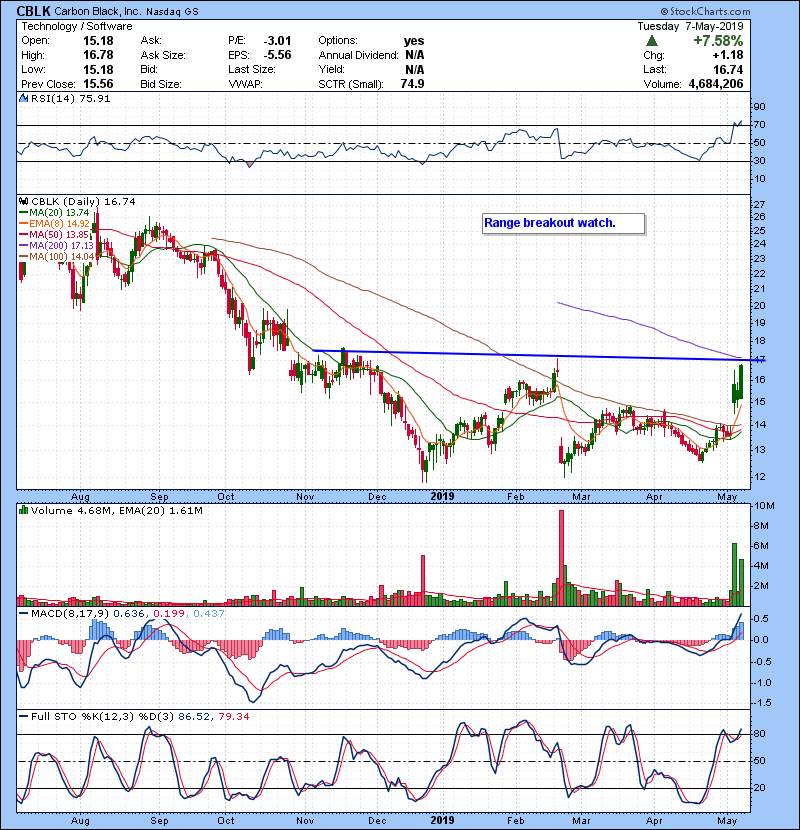Click the +7.58% percent change

tap(718, 41)
